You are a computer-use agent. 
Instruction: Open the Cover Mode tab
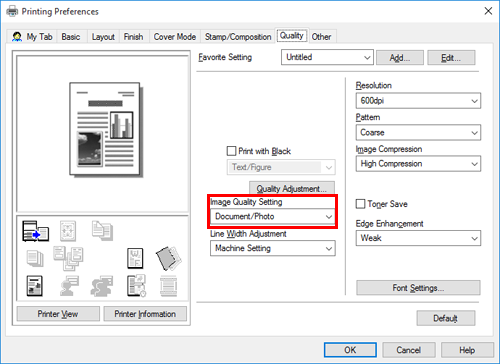click(175, 37)
